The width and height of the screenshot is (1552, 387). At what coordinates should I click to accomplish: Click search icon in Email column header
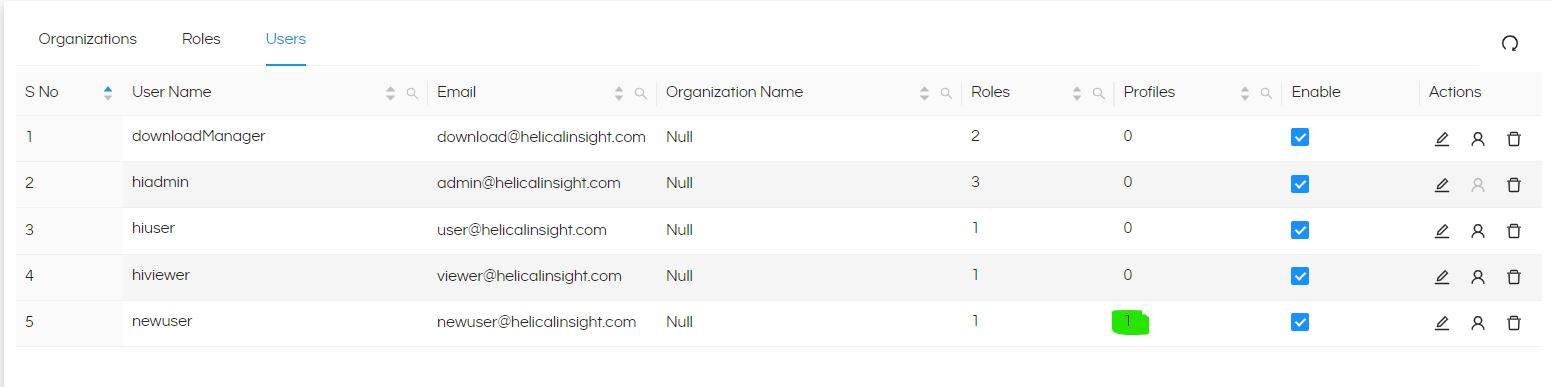tap(640, 93)
